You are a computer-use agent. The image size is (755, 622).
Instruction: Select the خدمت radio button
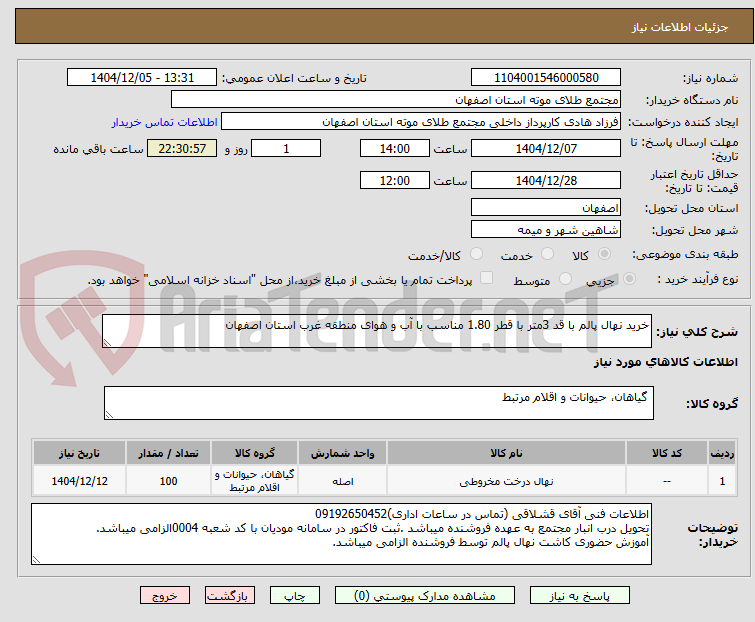click(547, 254)
